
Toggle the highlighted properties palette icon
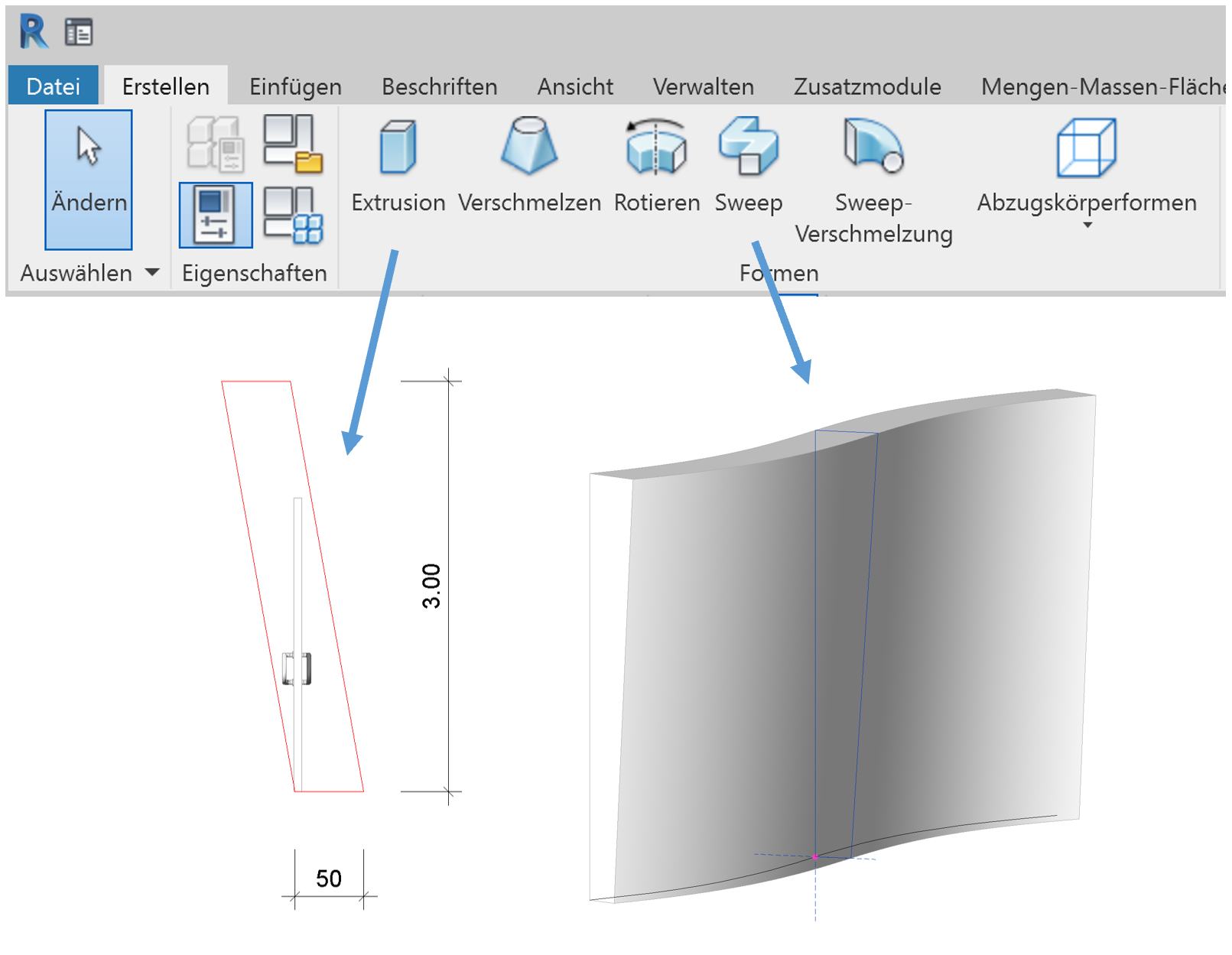click(x=216, y=215)
